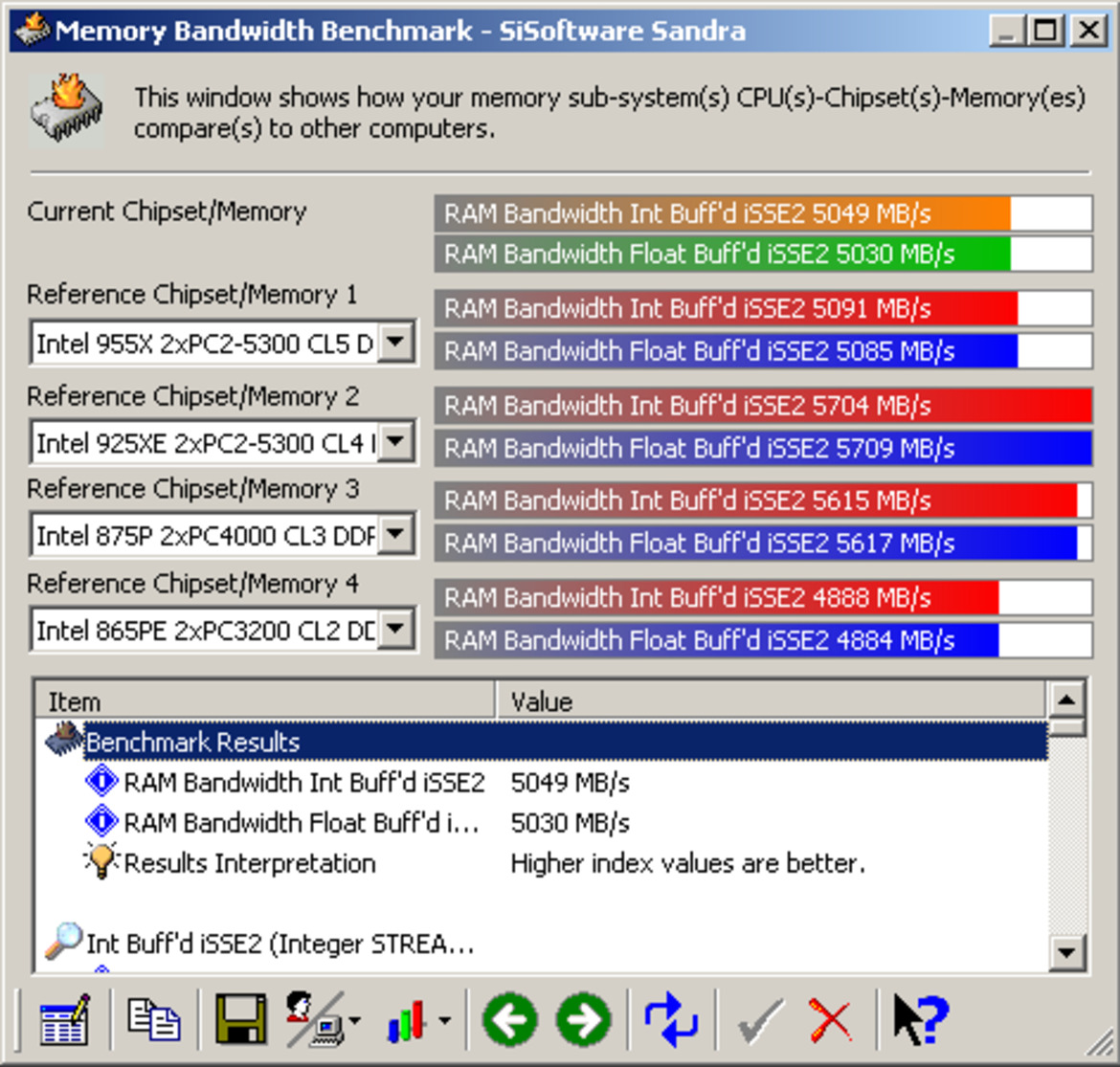Open Reference Chipset/Memory 2 dropdown
Screen dimensions: 1120x1067
coord(395,442)
